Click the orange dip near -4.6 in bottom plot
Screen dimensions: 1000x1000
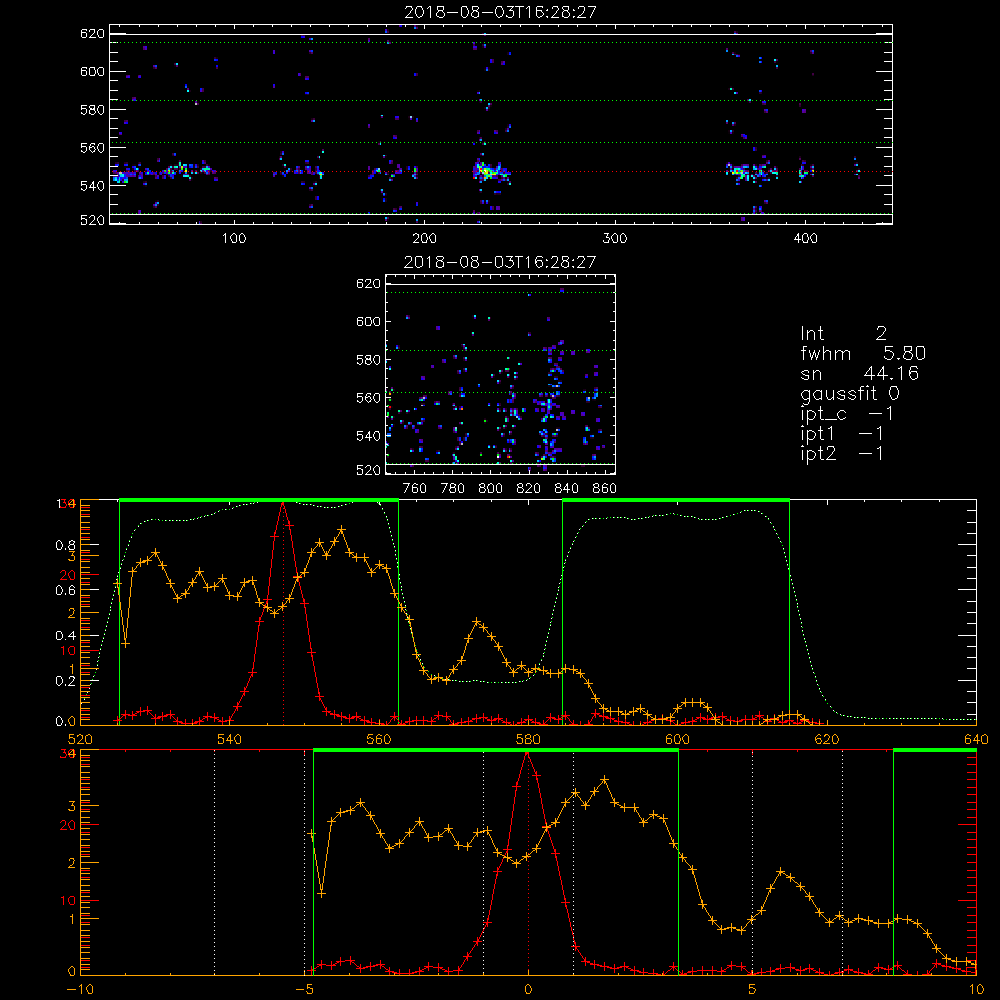click(321, 893)
